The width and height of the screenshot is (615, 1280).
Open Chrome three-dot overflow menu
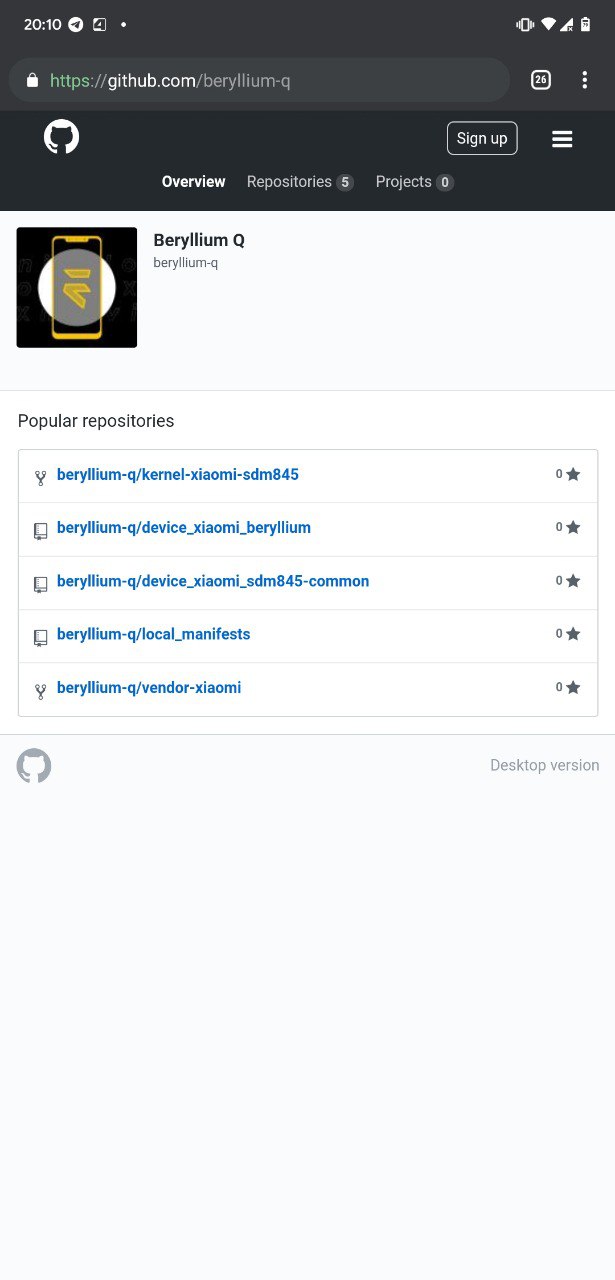point(584,80)
